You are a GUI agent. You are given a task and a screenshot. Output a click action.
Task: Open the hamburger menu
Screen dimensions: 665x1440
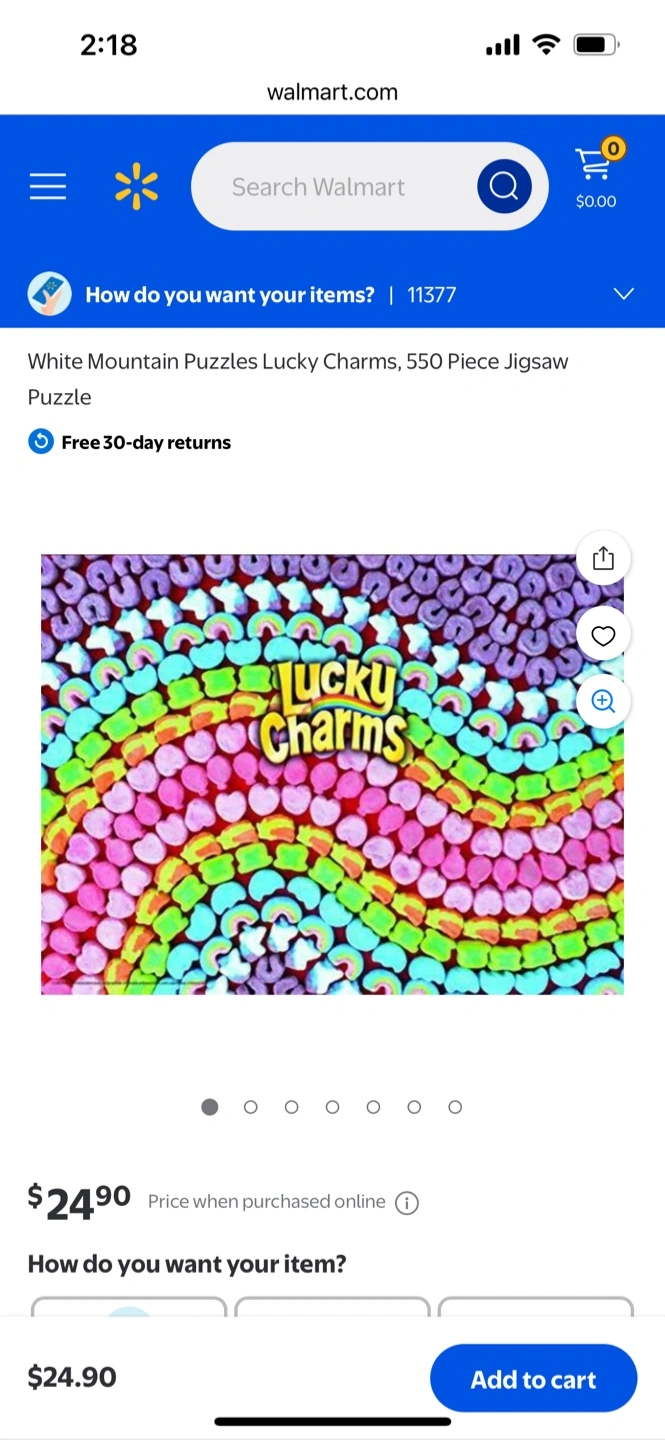tap(47, 186)
